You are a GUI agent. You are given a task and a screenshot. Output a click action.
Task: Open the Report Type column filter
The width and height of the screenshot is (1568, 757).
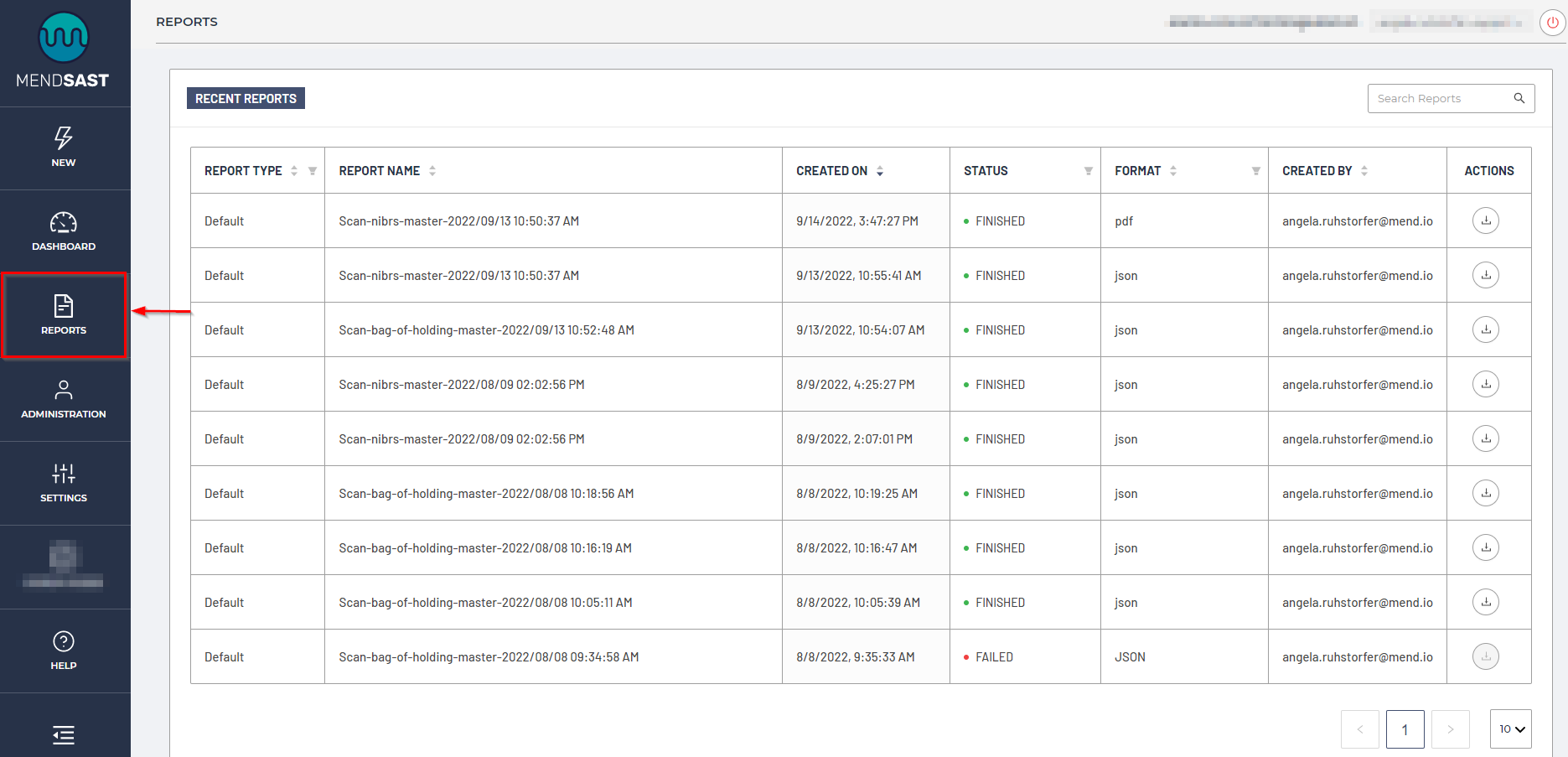(x=313, y=171)
